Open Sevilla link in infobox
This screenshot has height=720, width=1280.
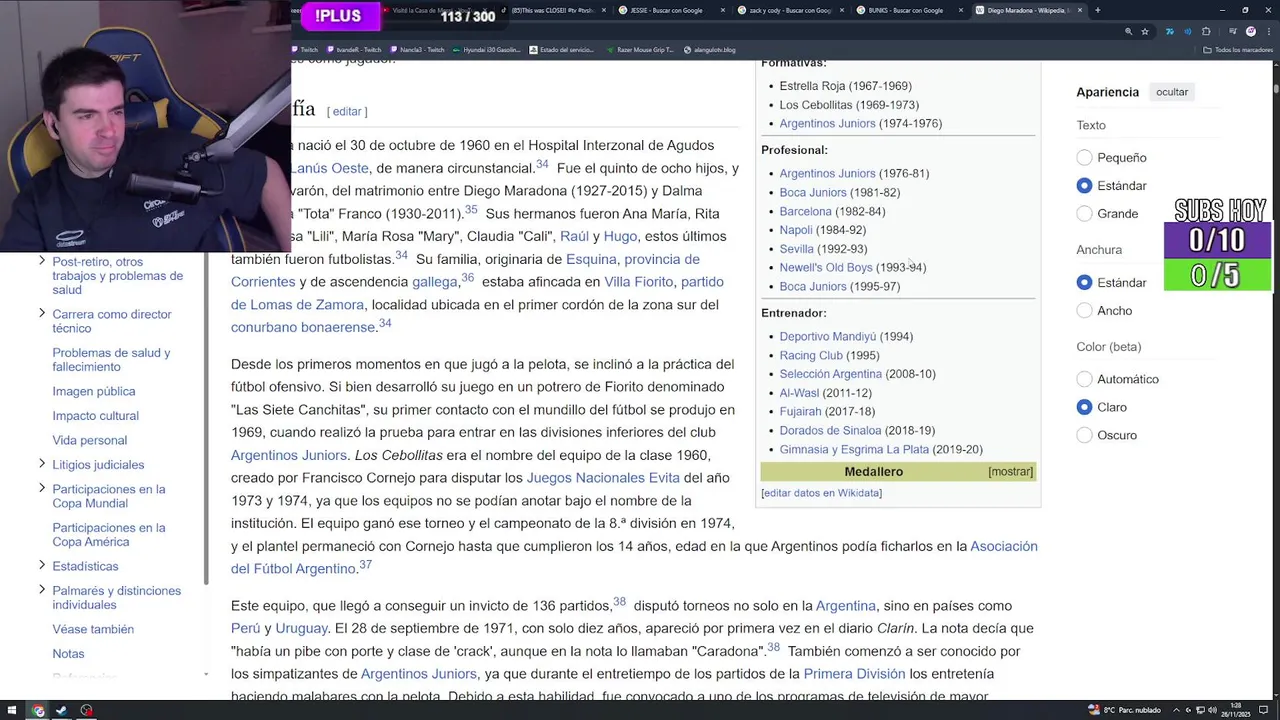tap(797, 249)
